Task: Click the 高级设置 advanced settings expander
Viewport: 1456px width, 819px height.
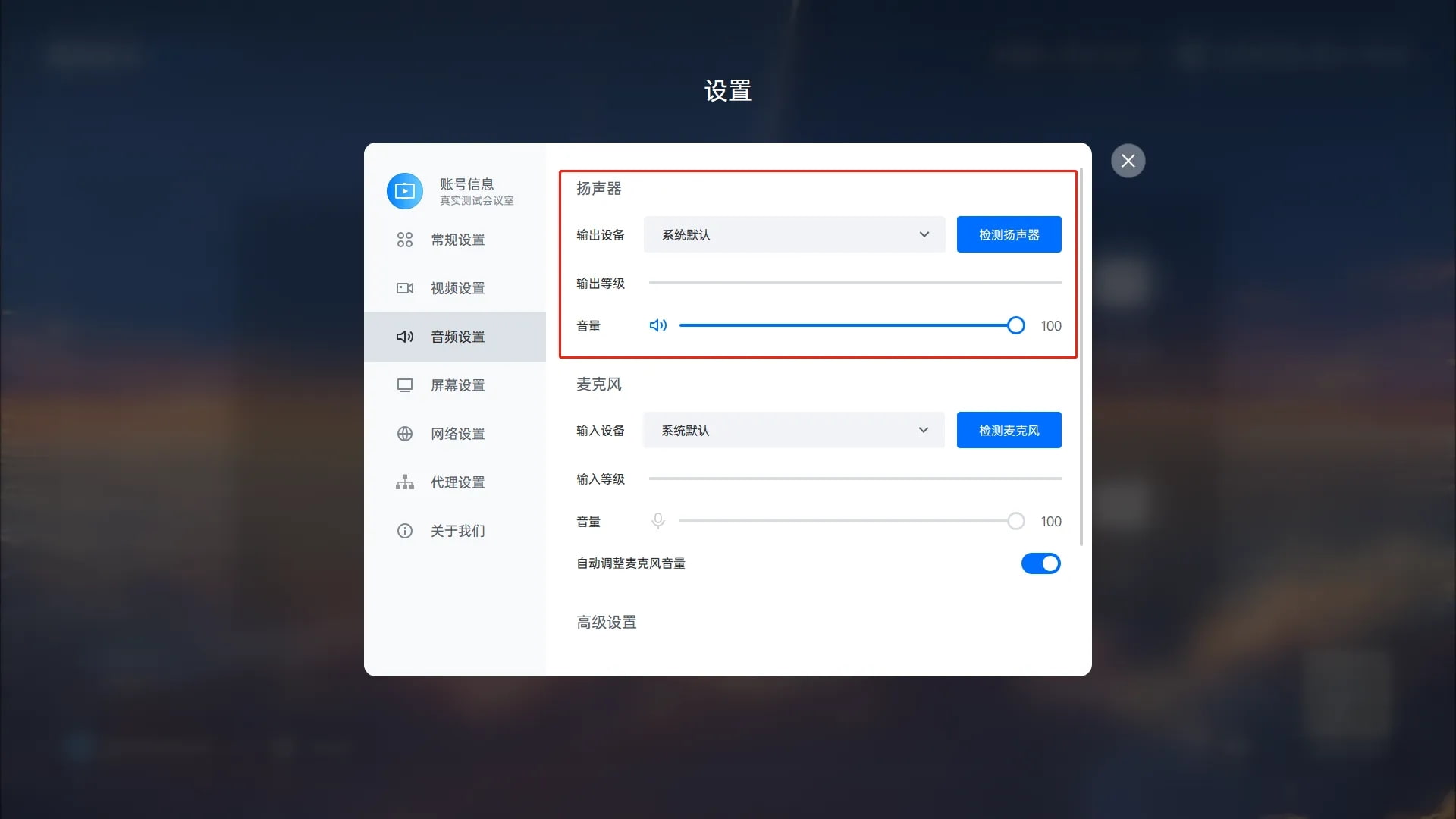Action: pos(605,622)
